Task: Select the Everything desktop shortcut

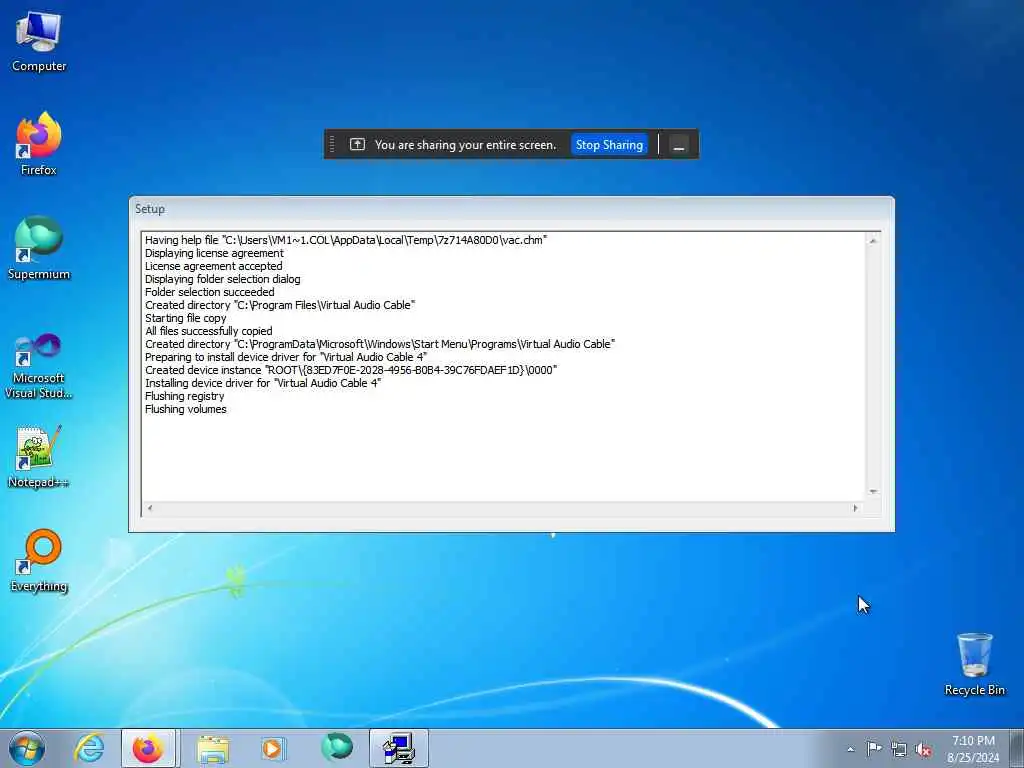Action: click(x=39, y=560)
